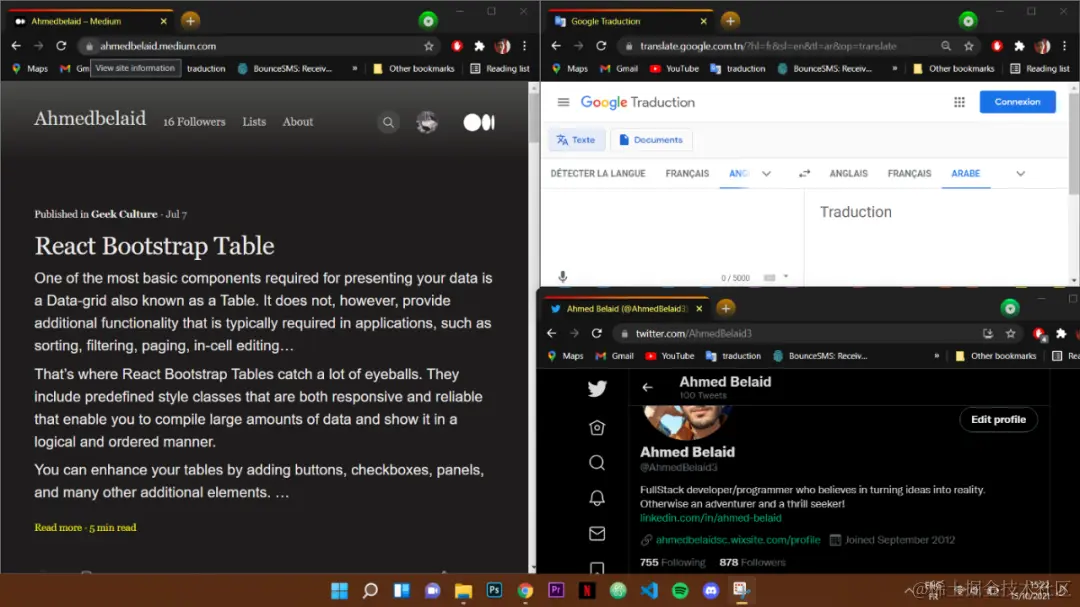Open Google Traduction hamburger menu
1080x607 pixels.
tap(563, 102)
